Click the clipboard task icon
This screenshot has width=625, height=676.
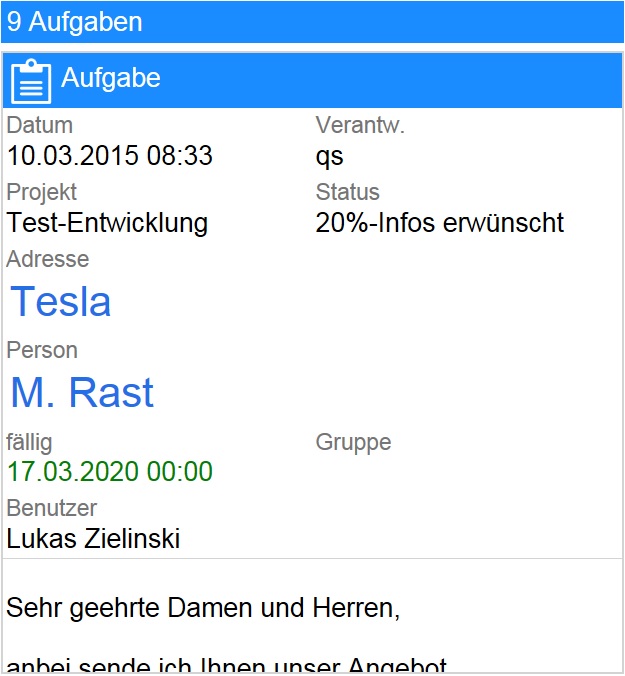pos(31,80)
